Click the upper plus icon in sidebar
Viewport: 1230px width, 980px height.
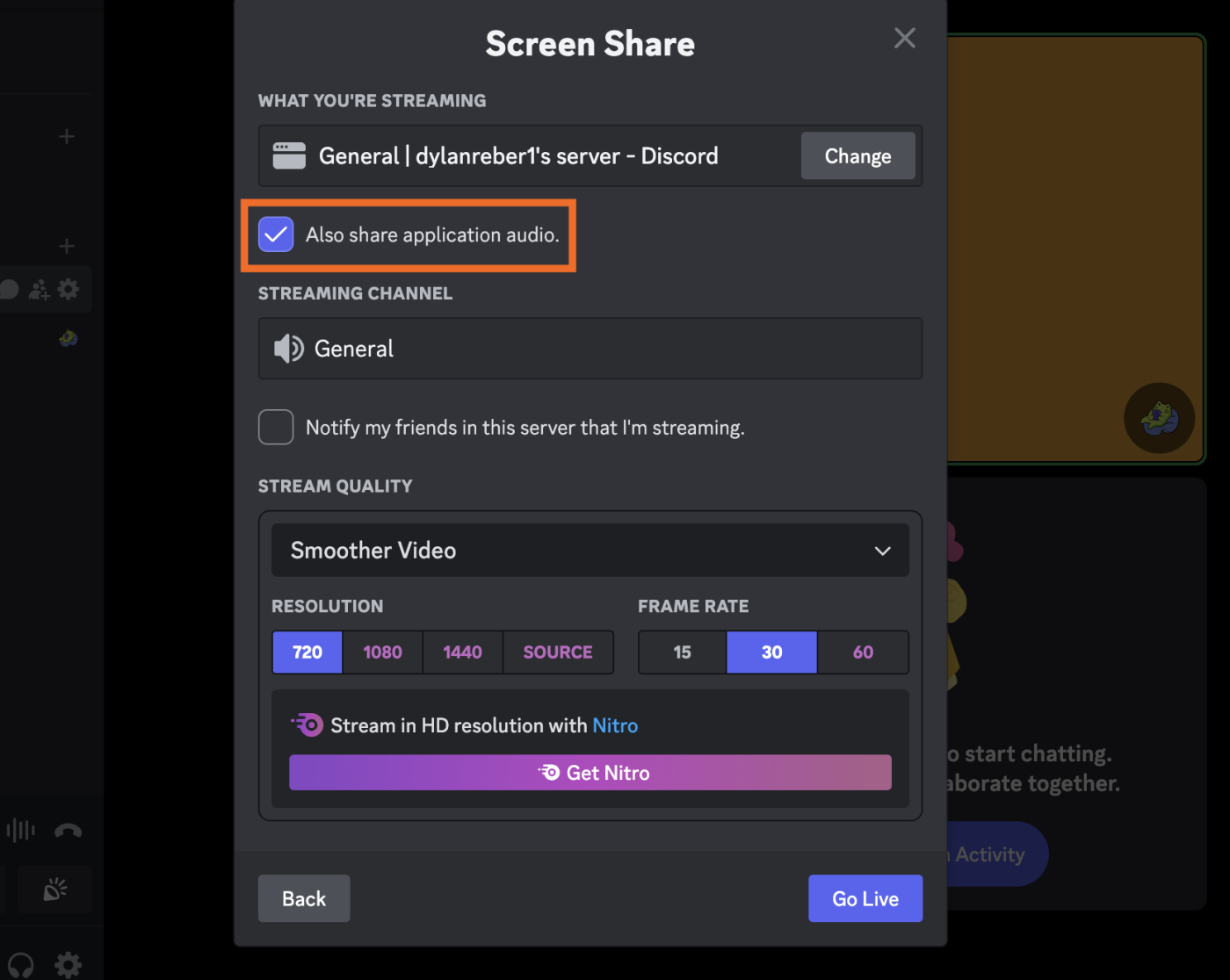67,137
